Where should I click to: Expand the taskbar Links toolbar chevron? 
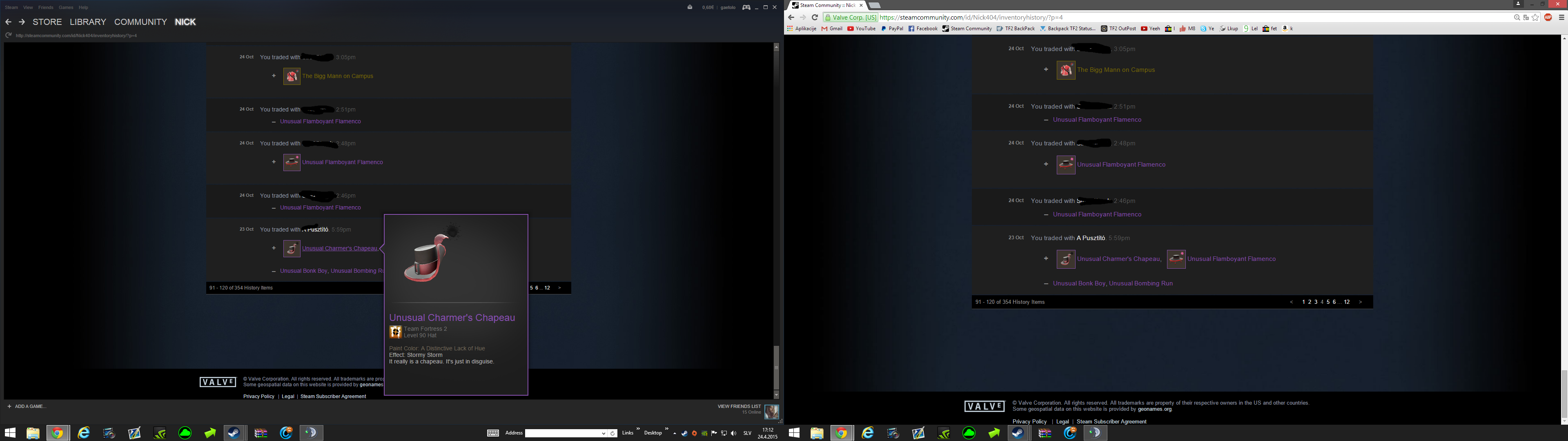coord(638,430)
